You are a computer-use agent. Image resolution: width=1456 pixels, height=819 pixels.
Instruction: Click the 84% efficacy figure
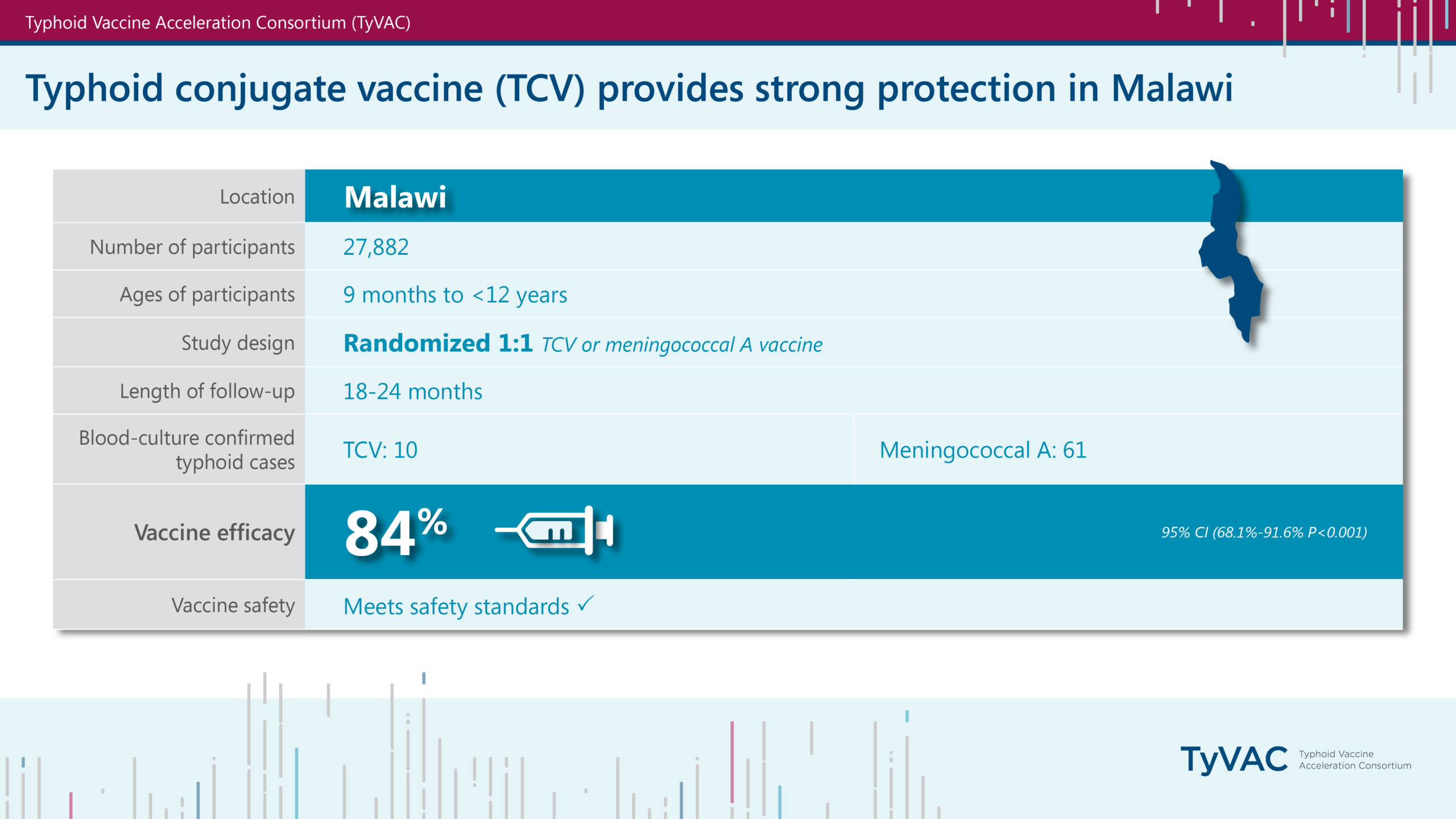click(x=396, y=532)
